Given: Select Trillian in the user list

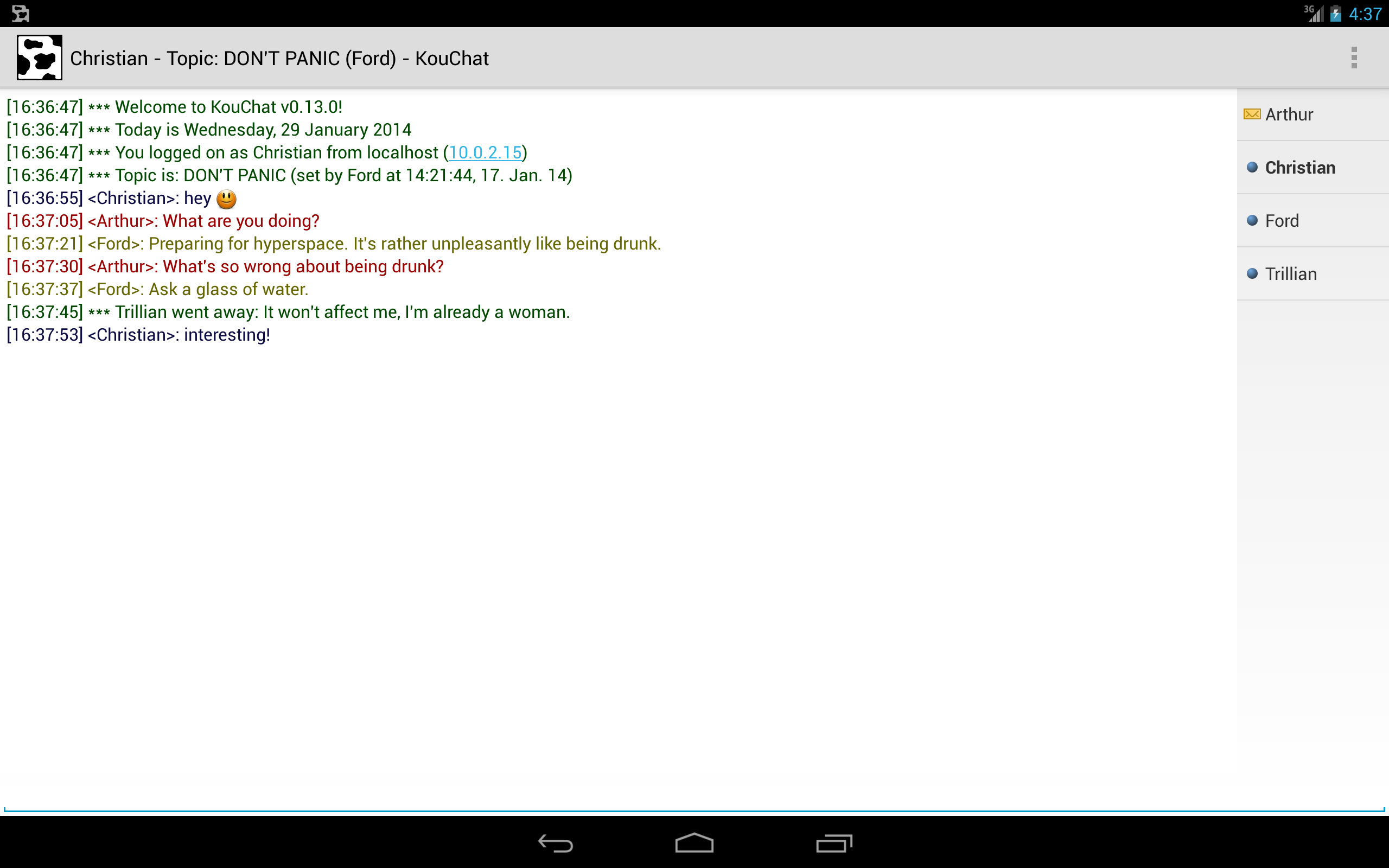Looking at the screenshot, I should (1312, 274).
